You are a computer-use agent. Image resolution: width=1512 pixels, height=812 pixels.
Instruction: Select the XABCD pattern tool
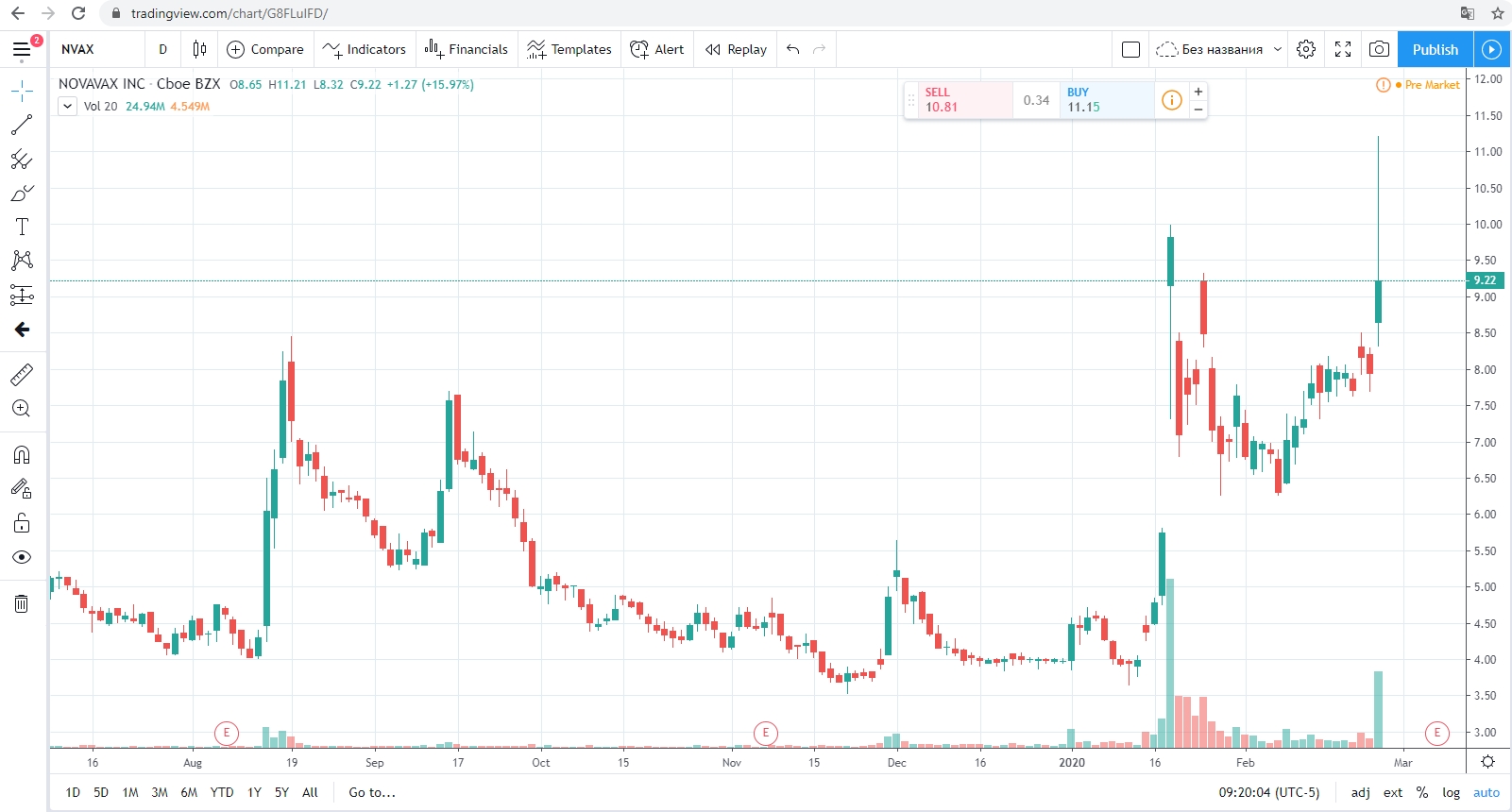point(22,261)
